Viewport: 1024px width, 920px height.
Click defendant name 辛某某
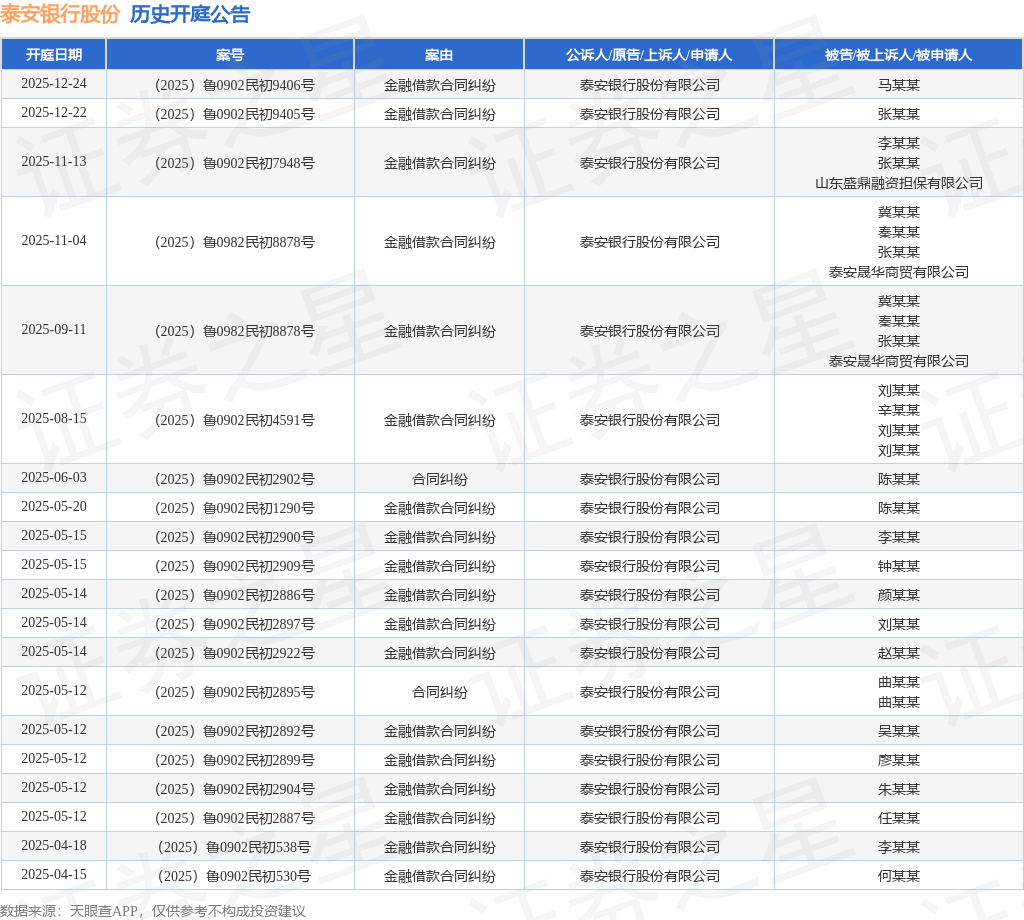[x=899, y=410]
